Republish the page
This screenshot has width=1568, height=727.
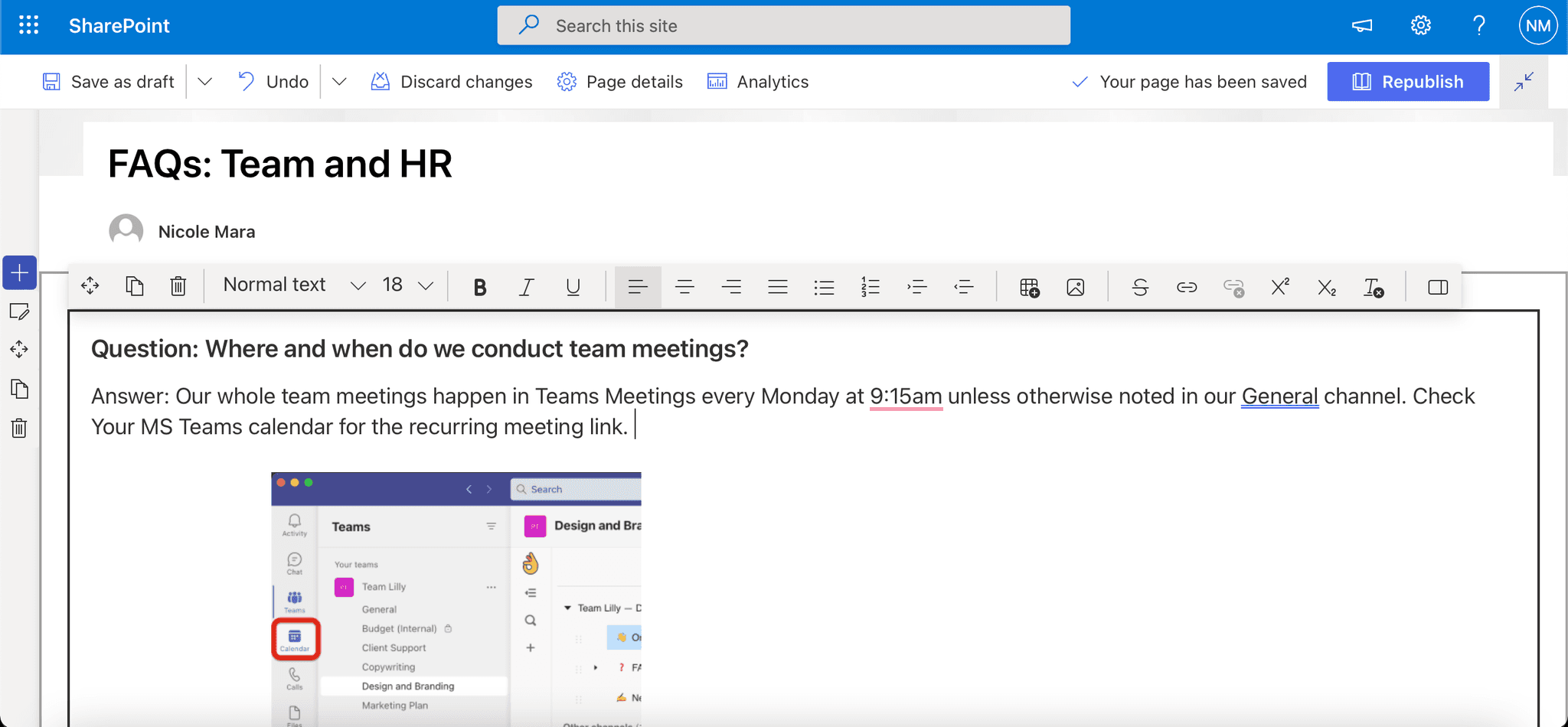click(1408, 81)
